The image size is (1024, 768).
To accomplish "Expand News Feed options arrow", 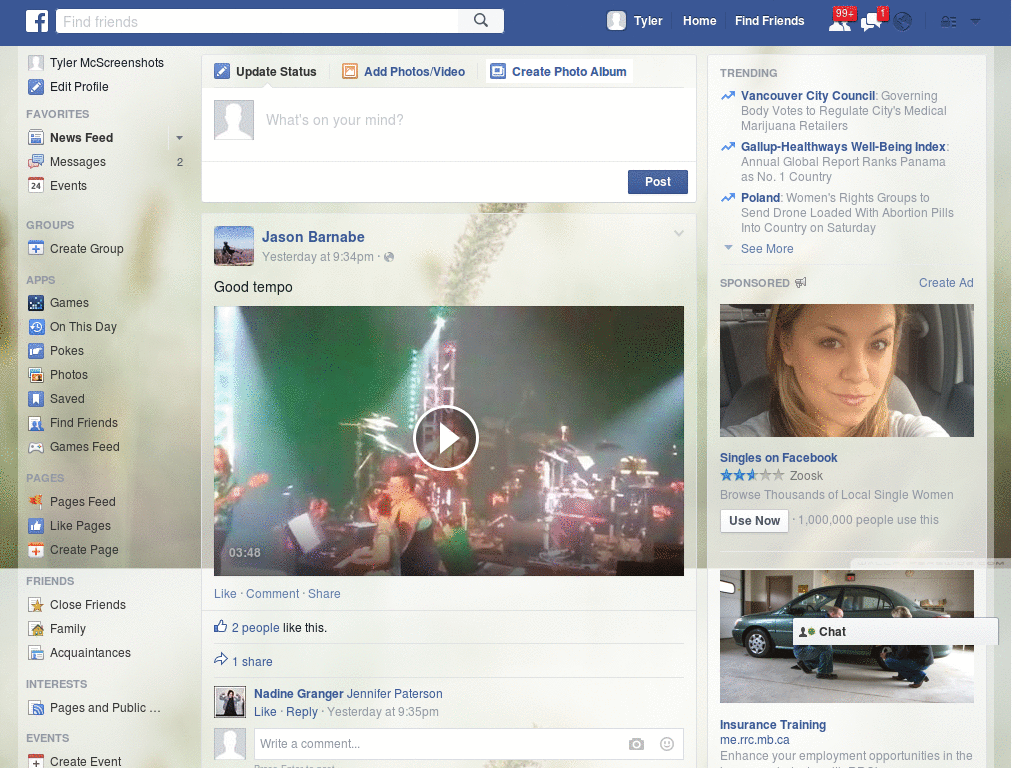I will click(x=179, y=138).
